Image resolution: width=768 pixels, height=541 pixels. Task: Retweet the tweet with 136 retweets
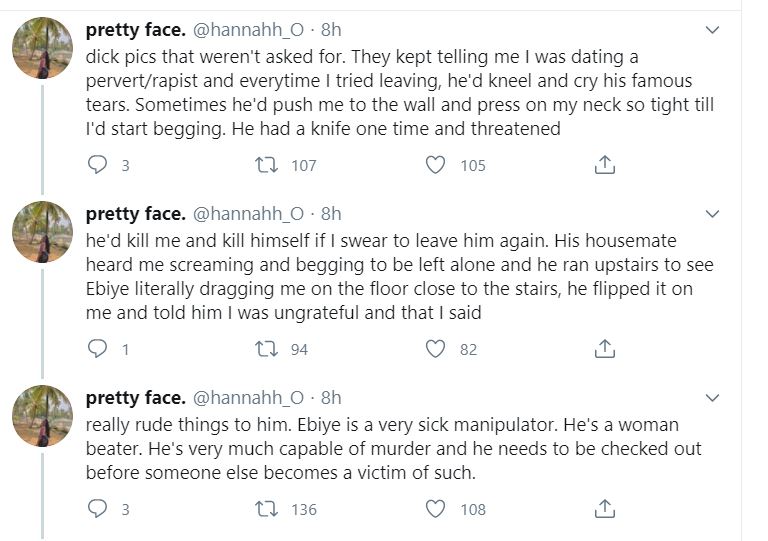[267, 509]
